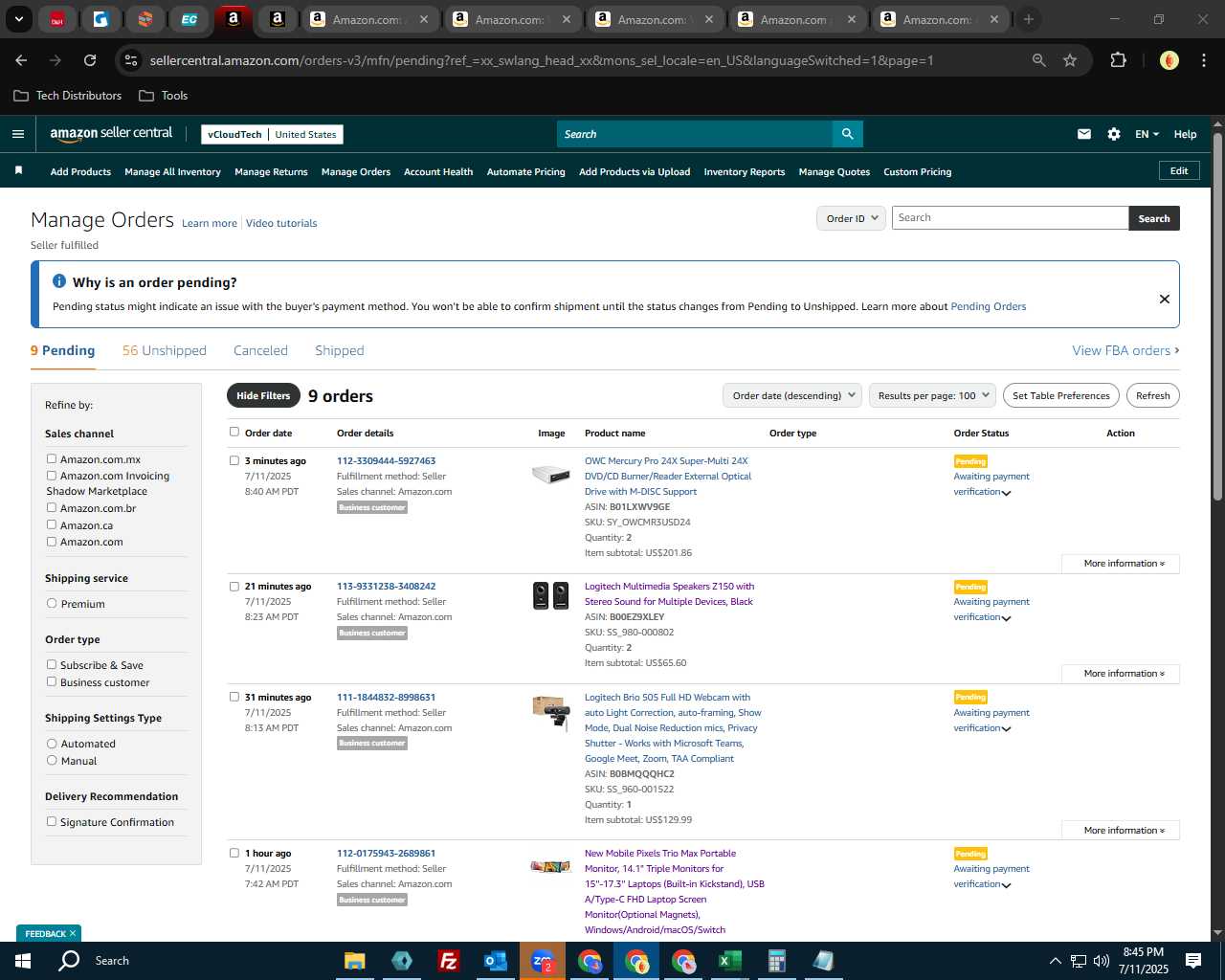This screenshot has width=1225, height=980.
Task: Open Excel from the taskbar
Action: click(729, 961)
